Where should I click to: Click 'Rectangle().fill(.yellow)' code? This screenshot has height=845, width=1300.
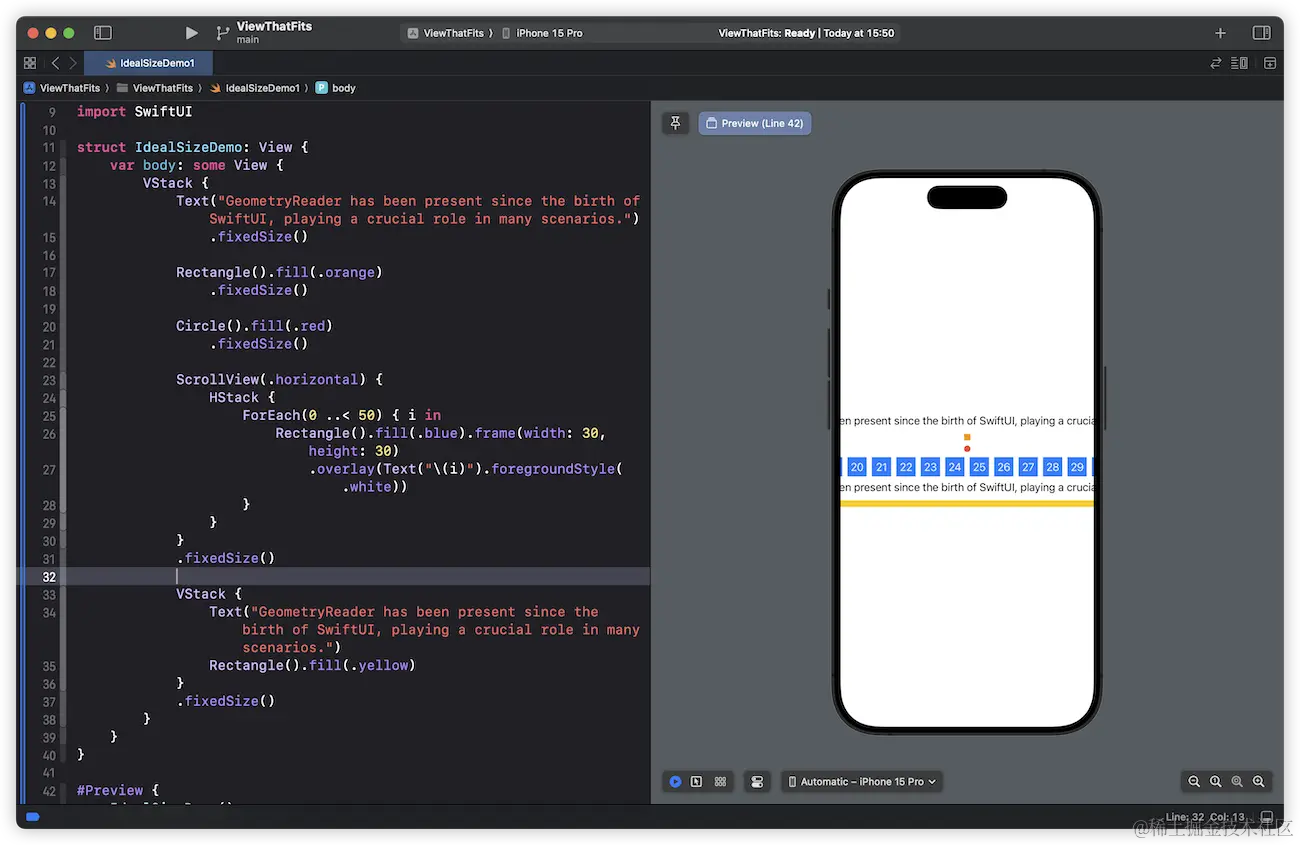tap(312, 665)
